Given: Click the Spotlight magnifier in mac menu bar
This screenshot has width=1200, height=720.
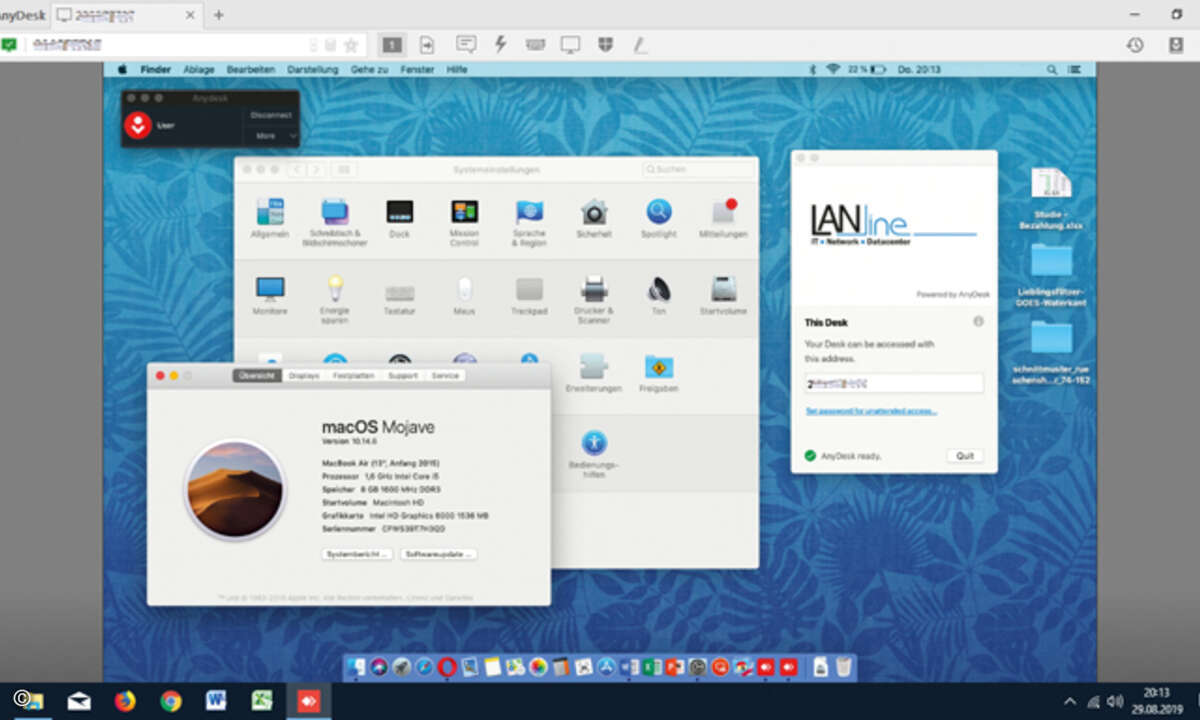Looking at the screenshot, I should point(1051,70).
